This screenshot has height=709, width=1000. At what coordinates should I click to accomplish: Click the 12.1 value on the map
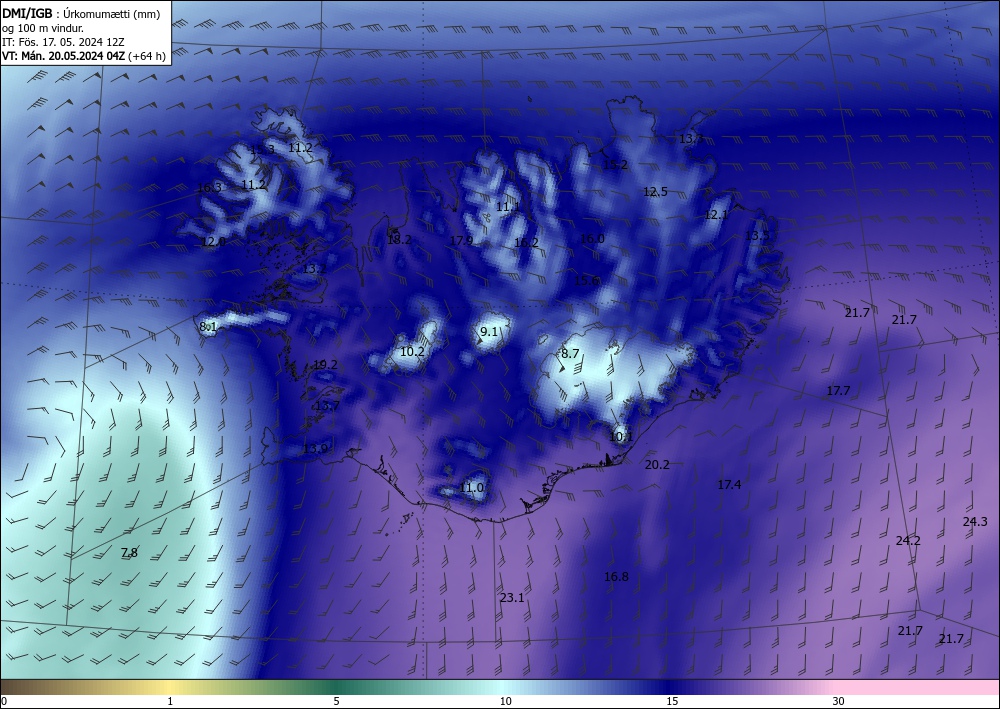click(716, 216)
